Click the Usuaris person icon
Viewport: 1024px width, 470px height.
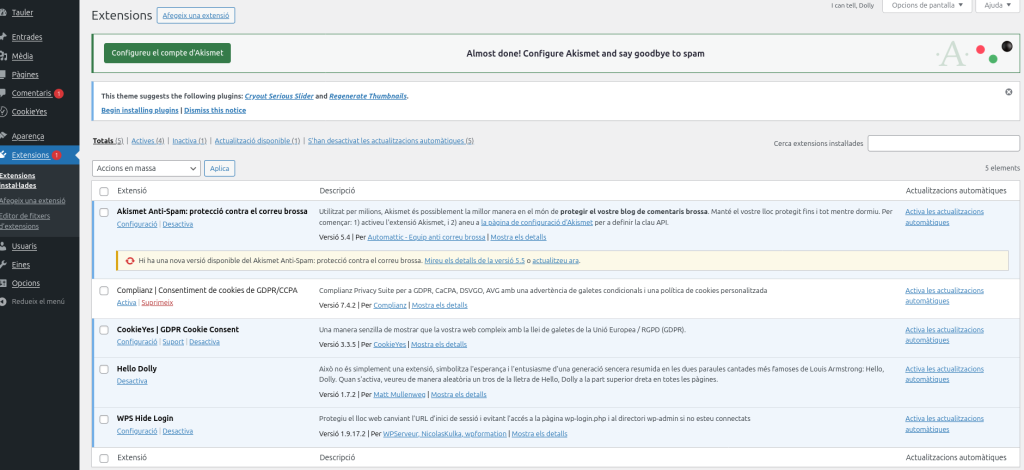pos(5,245)
